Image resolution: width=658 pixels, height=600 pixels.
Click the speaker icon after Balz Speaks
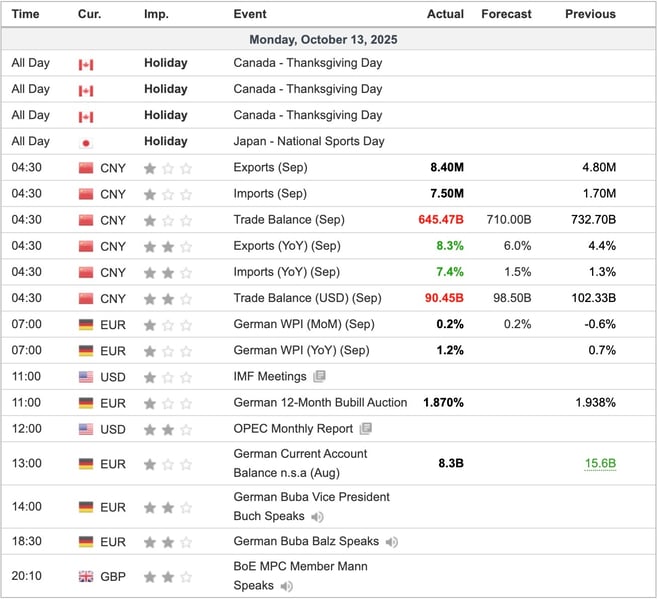[391, 542]
